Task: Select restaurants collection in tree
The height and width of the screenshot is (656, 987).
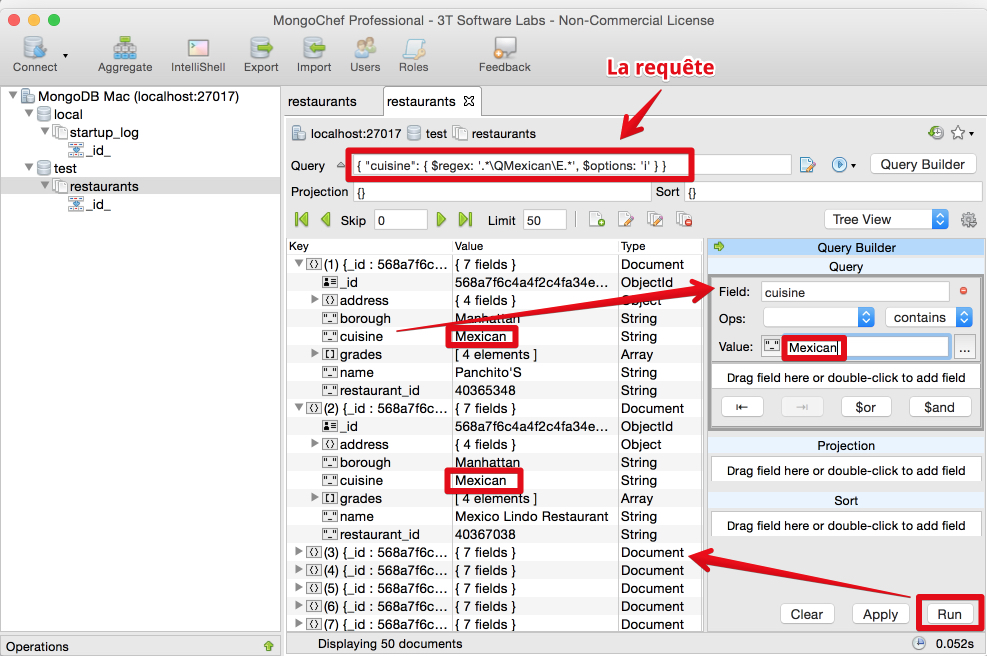Action: click(104, 186)
